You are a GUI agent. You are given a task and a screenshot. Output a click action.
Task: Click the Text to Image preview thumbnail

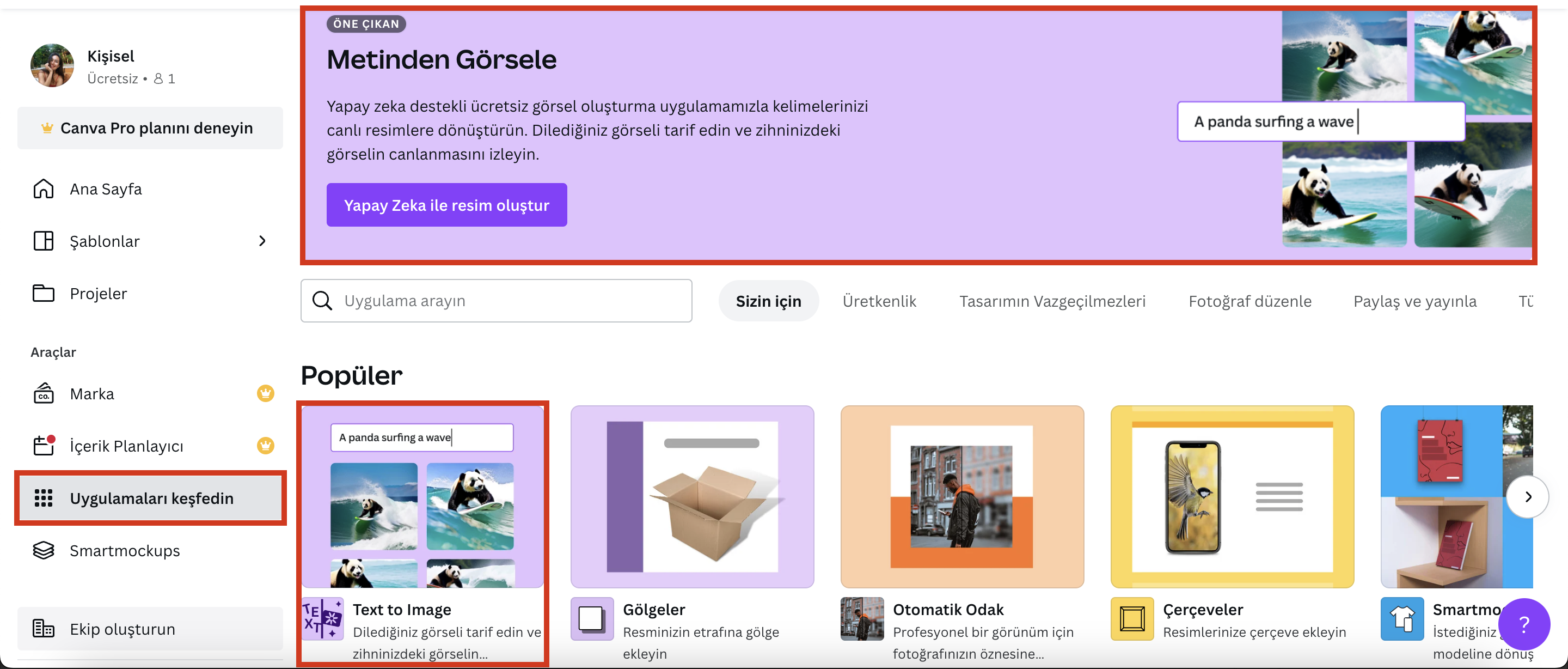pos(423,496)
